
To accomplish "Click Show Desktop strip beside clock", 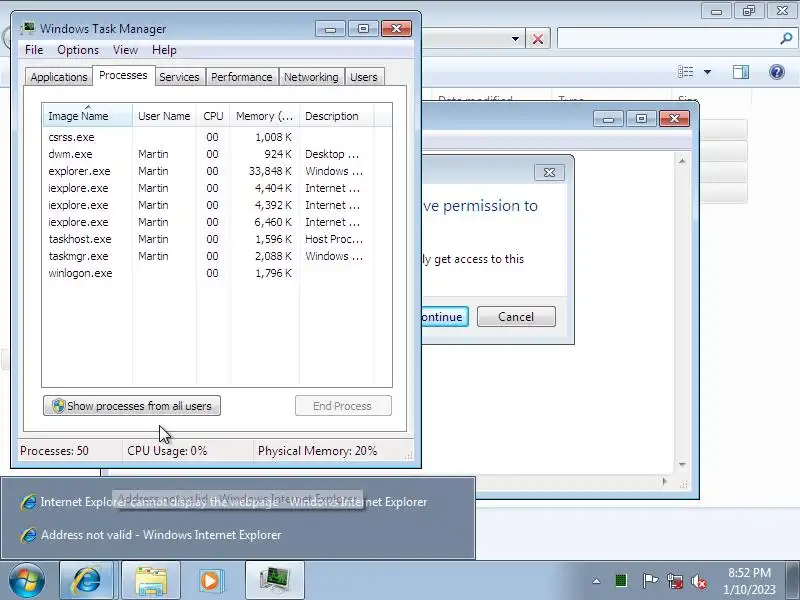I will (792, 581).
